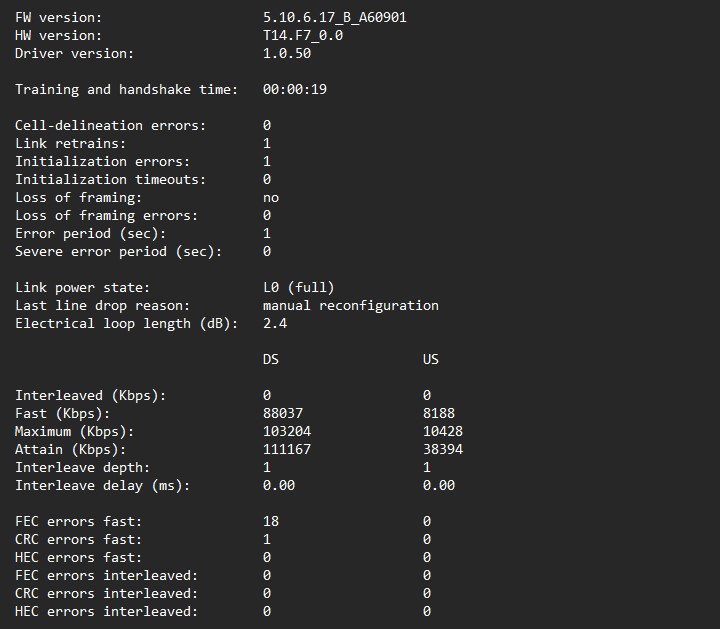
Task: Click the link power state "L0 (full)"
Action: (299, 288)
